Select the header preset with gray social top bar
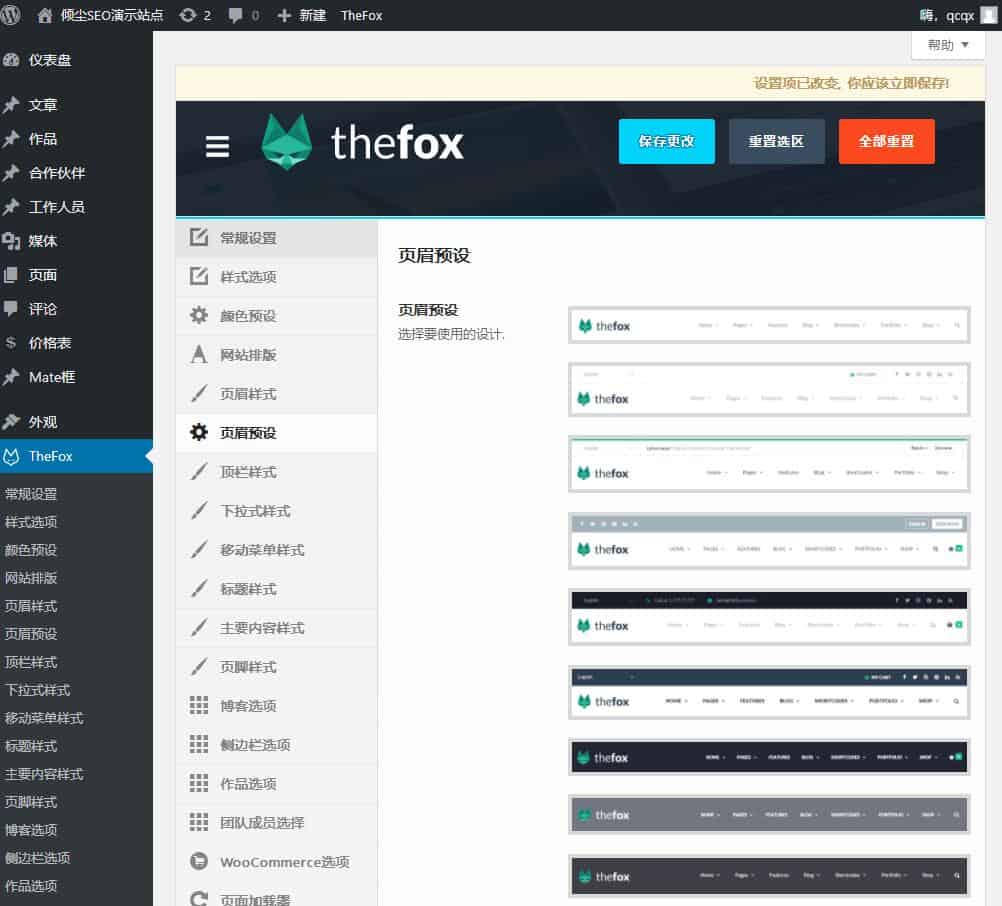Viewport: 1002px width, 906px height. (769, 541)
